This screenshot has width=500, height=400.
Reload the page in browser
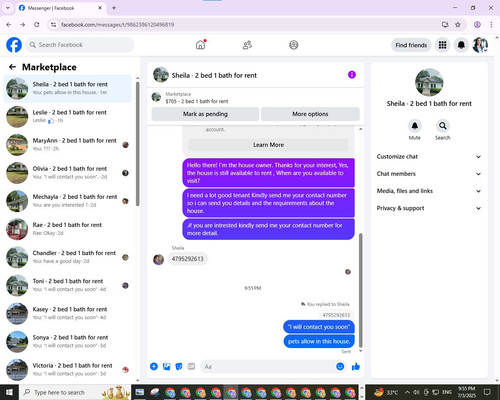(37, 24)
